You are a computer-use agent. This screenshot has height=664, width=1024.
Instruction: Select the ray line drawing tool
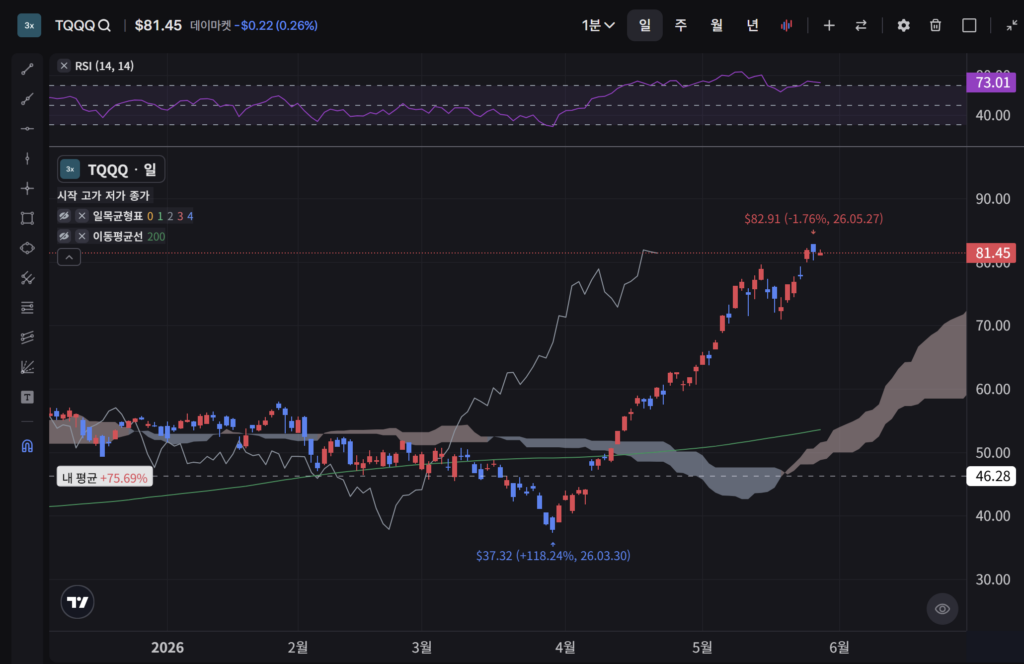click(x=27, y=99)
